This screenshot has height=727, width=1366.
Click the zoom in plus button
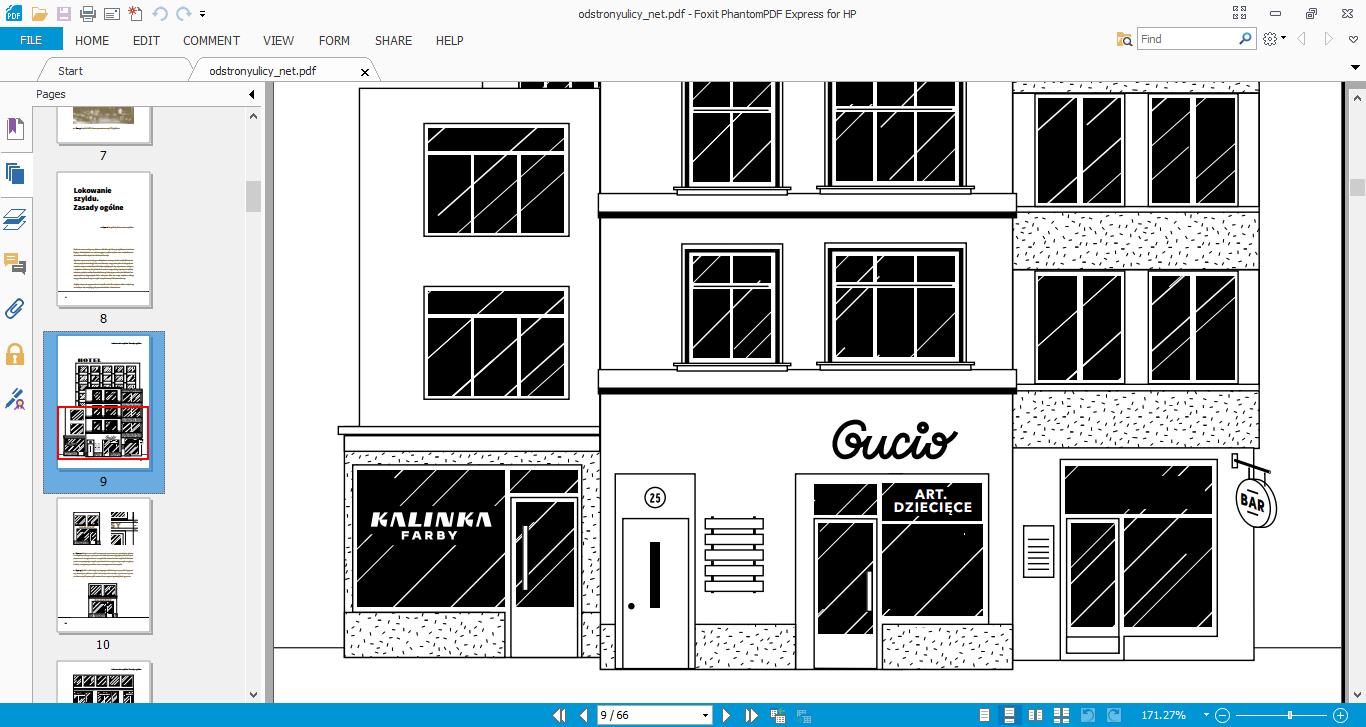pos(1340,715)
